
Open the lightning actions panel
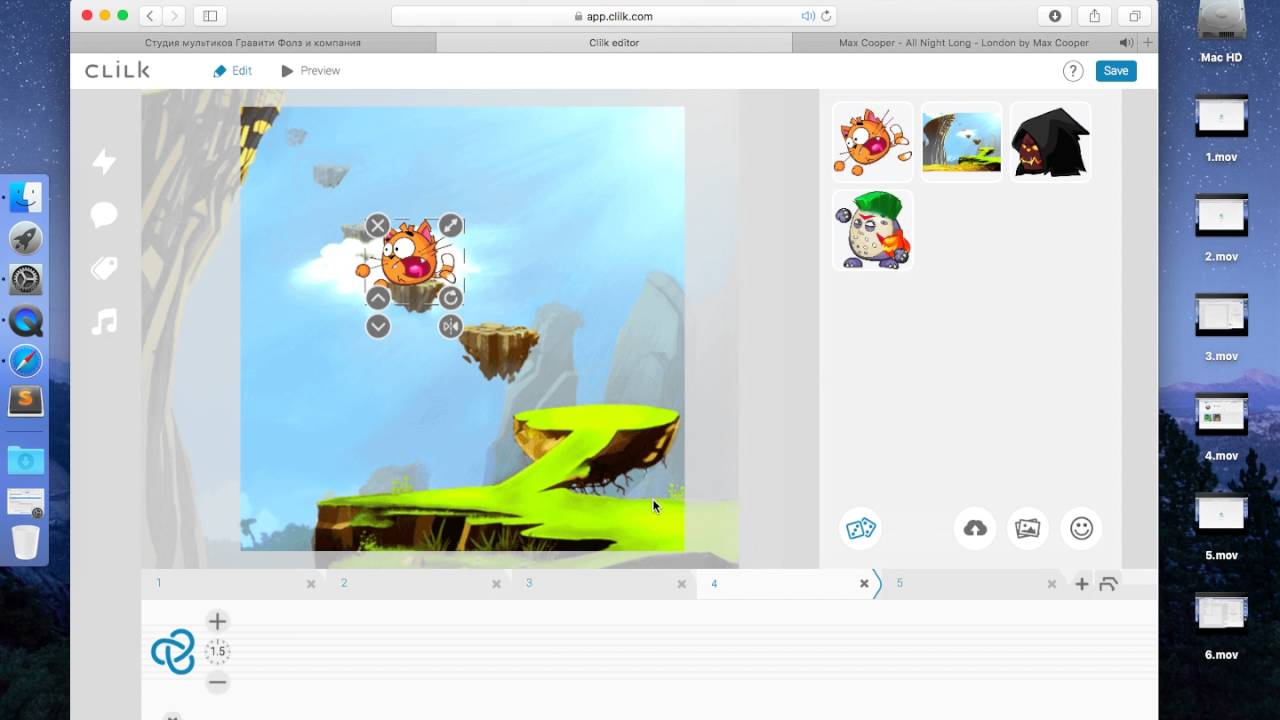[104, 161]
